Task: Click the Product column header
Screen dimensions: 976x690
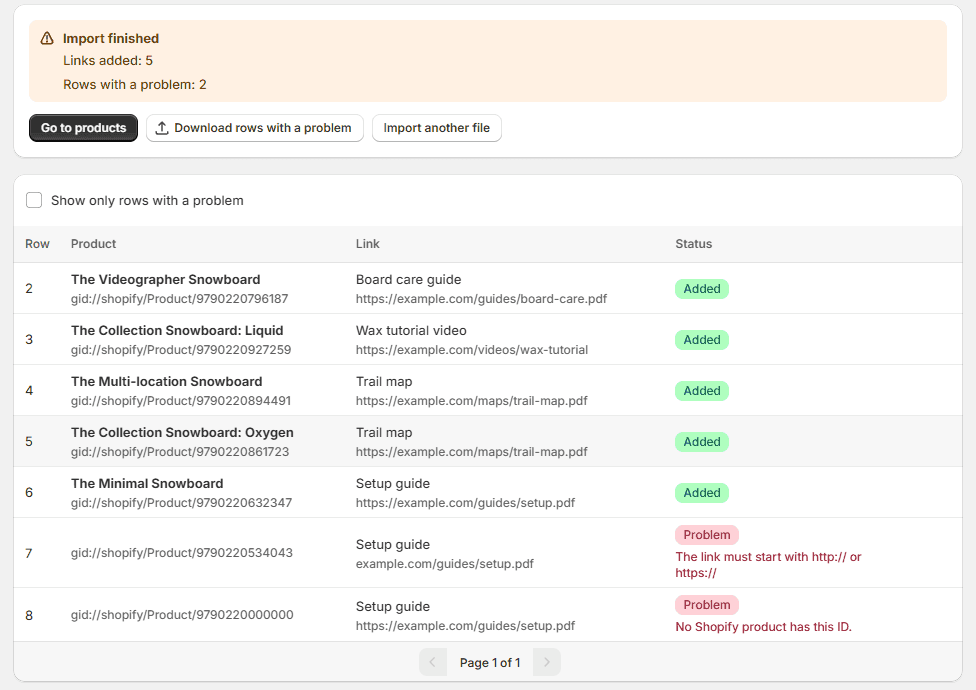Action: coord(93,244)
